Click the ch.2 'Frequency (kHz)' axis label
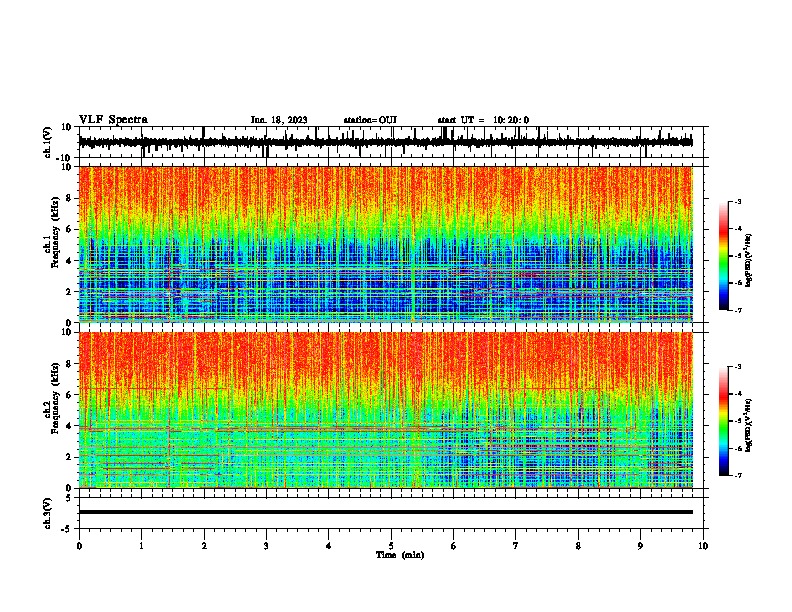The image size is (792, 612). tap(55, 398)
